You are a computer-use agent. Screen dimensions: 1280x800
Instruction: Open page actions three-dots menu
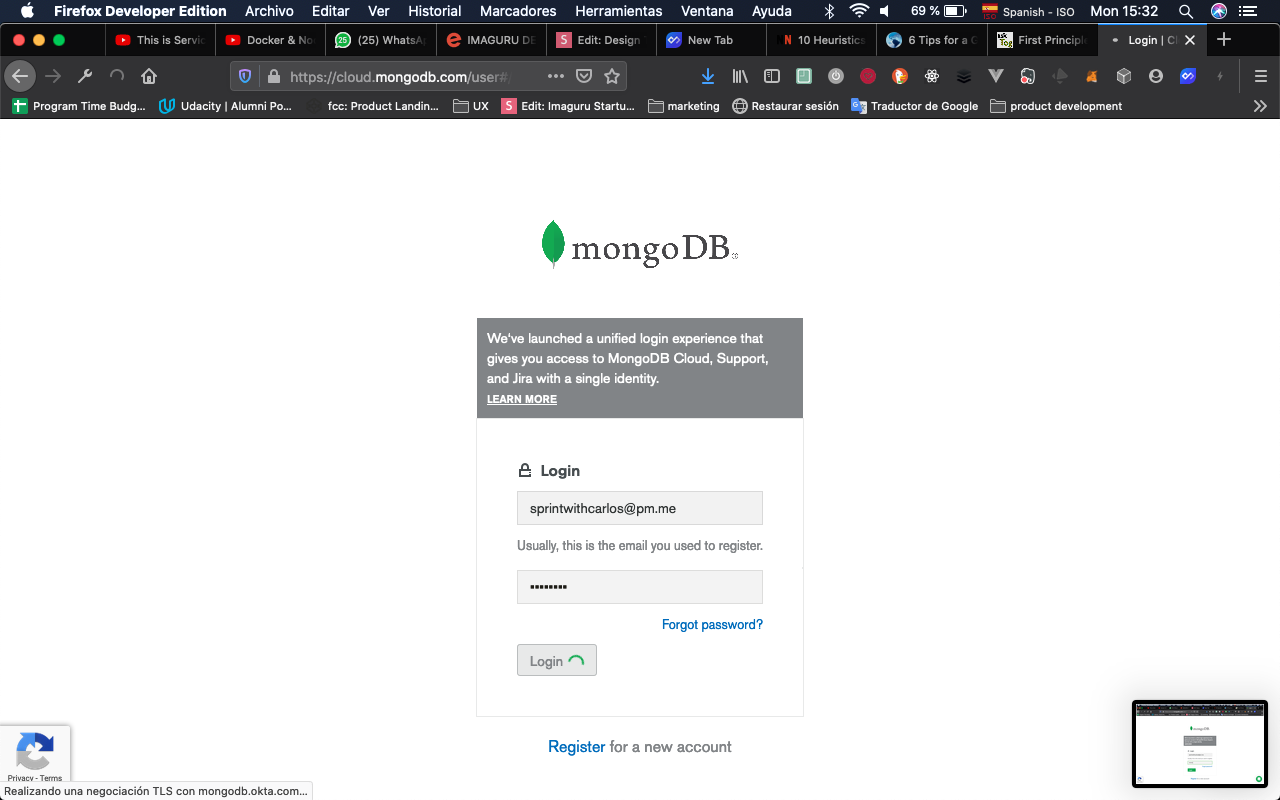[x=556, y=76]
